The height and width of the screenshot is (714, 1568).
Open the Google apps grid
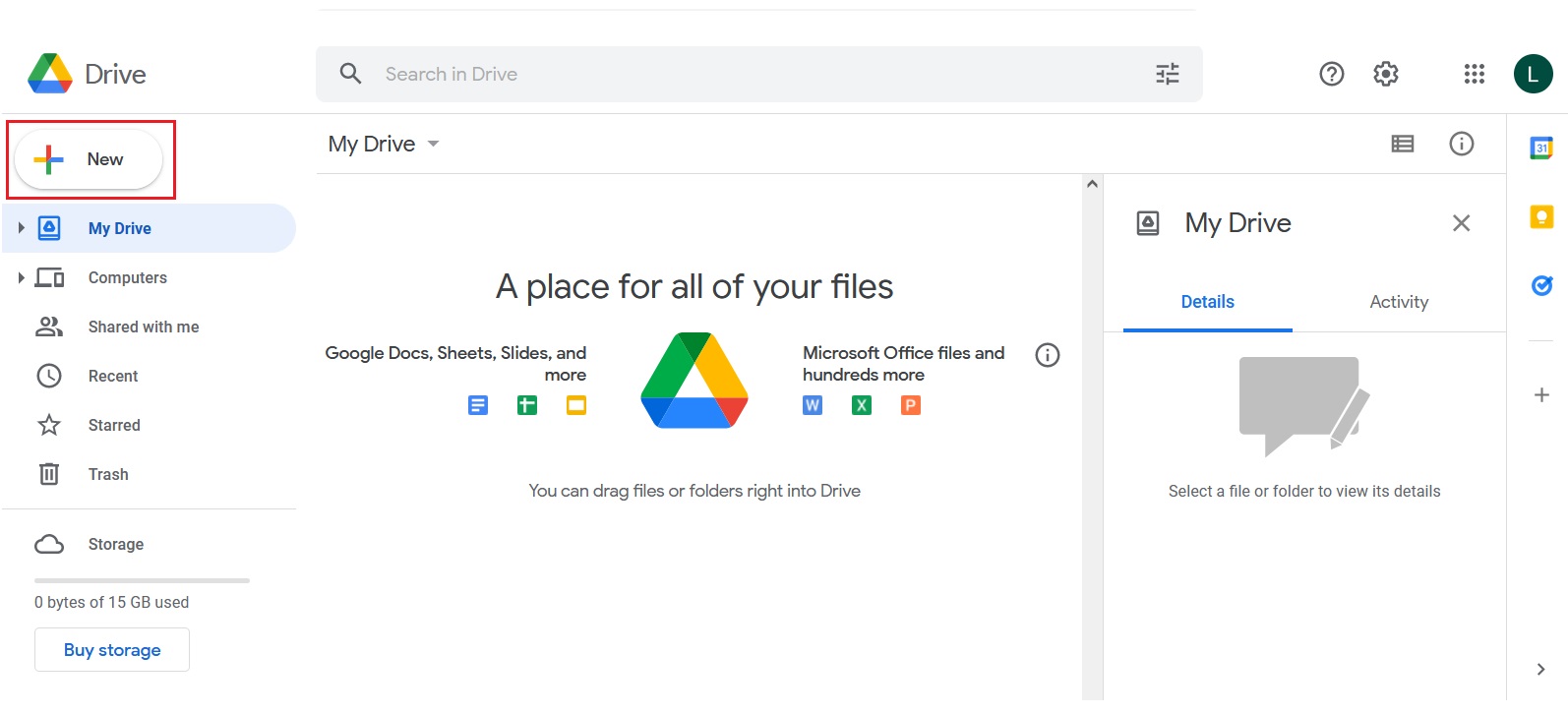(x=1474, y=74)
